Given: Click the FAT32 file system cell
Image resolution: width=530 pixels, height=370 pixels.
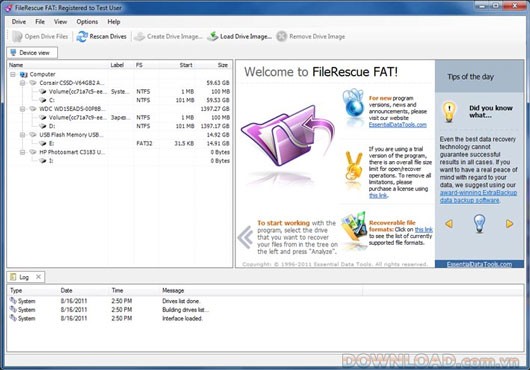Looking at the screenshot, I should pos(144,143).
